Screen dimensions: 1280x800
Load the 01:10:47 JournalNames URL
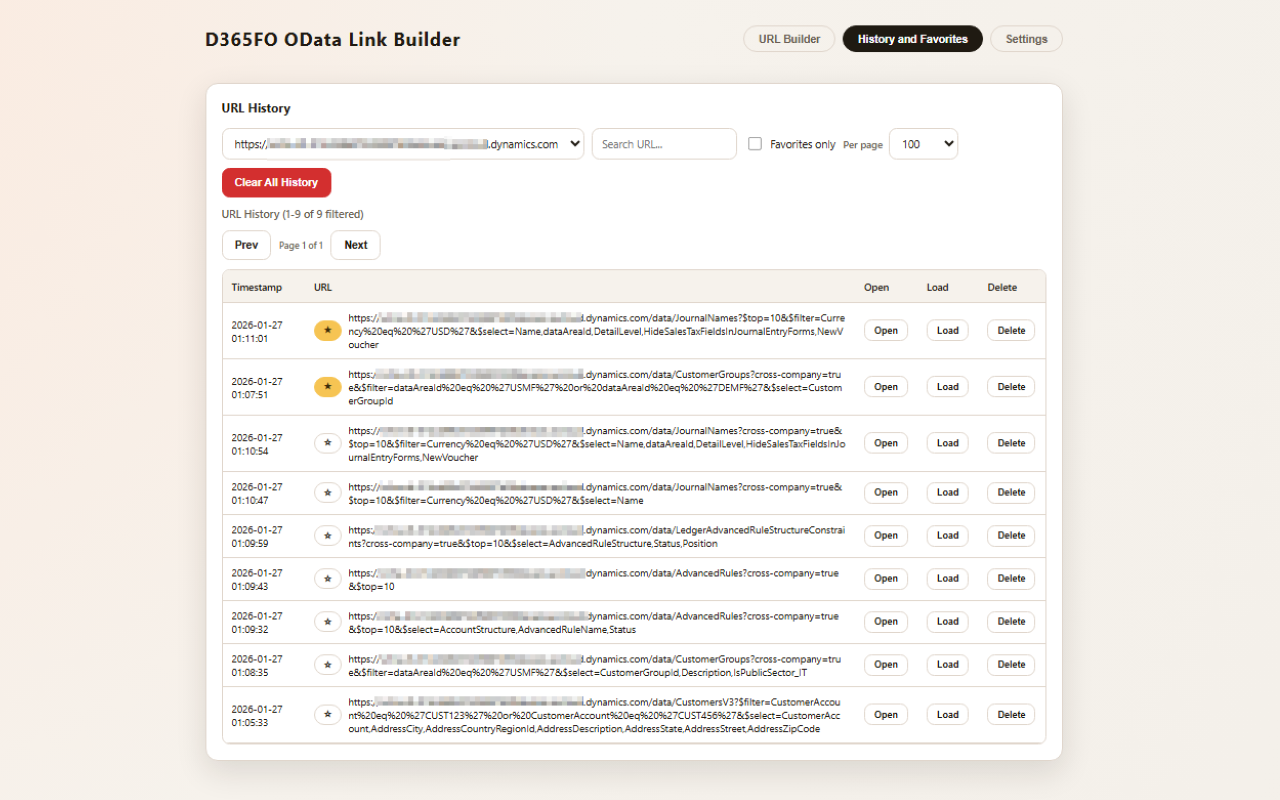coord(947,492)
